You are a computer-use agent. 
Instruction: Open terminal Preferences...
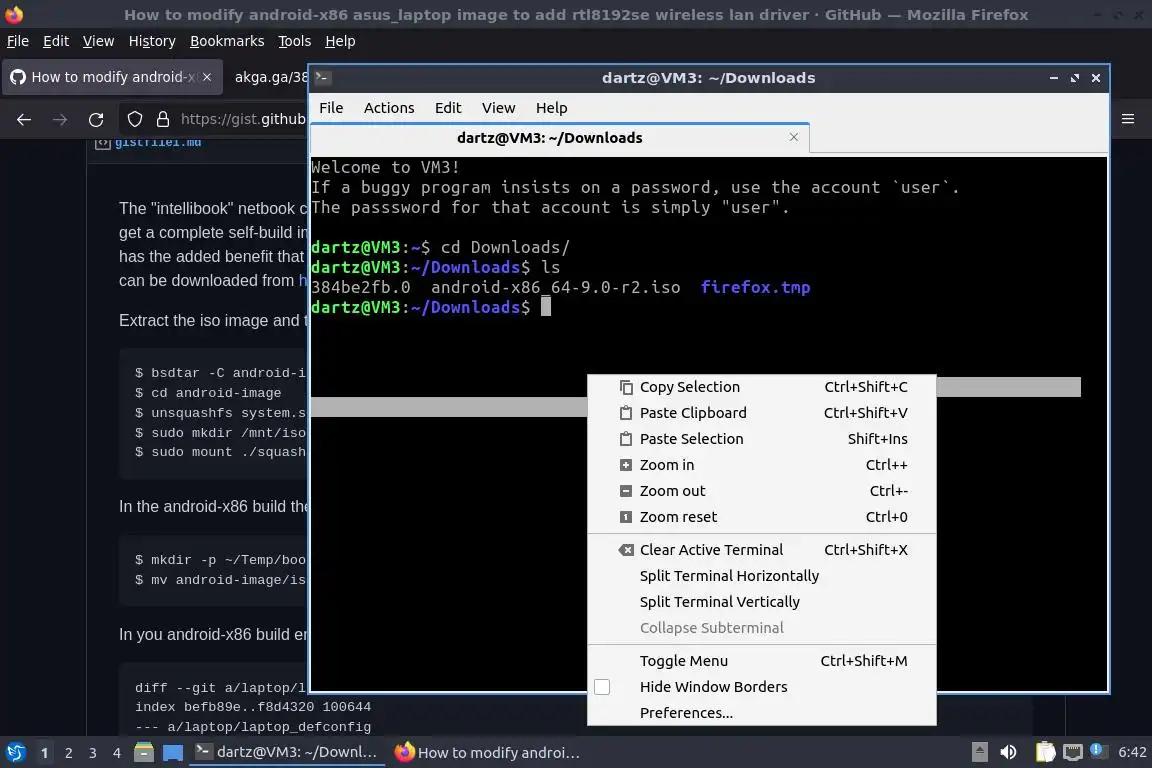(762, 713)
